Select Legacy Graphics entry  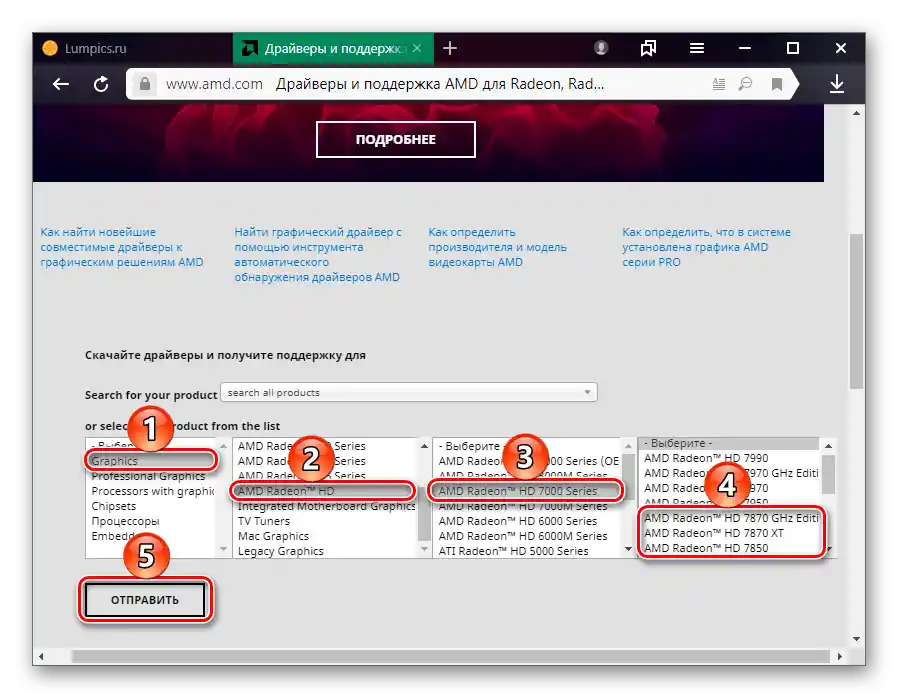pos(325,551)
